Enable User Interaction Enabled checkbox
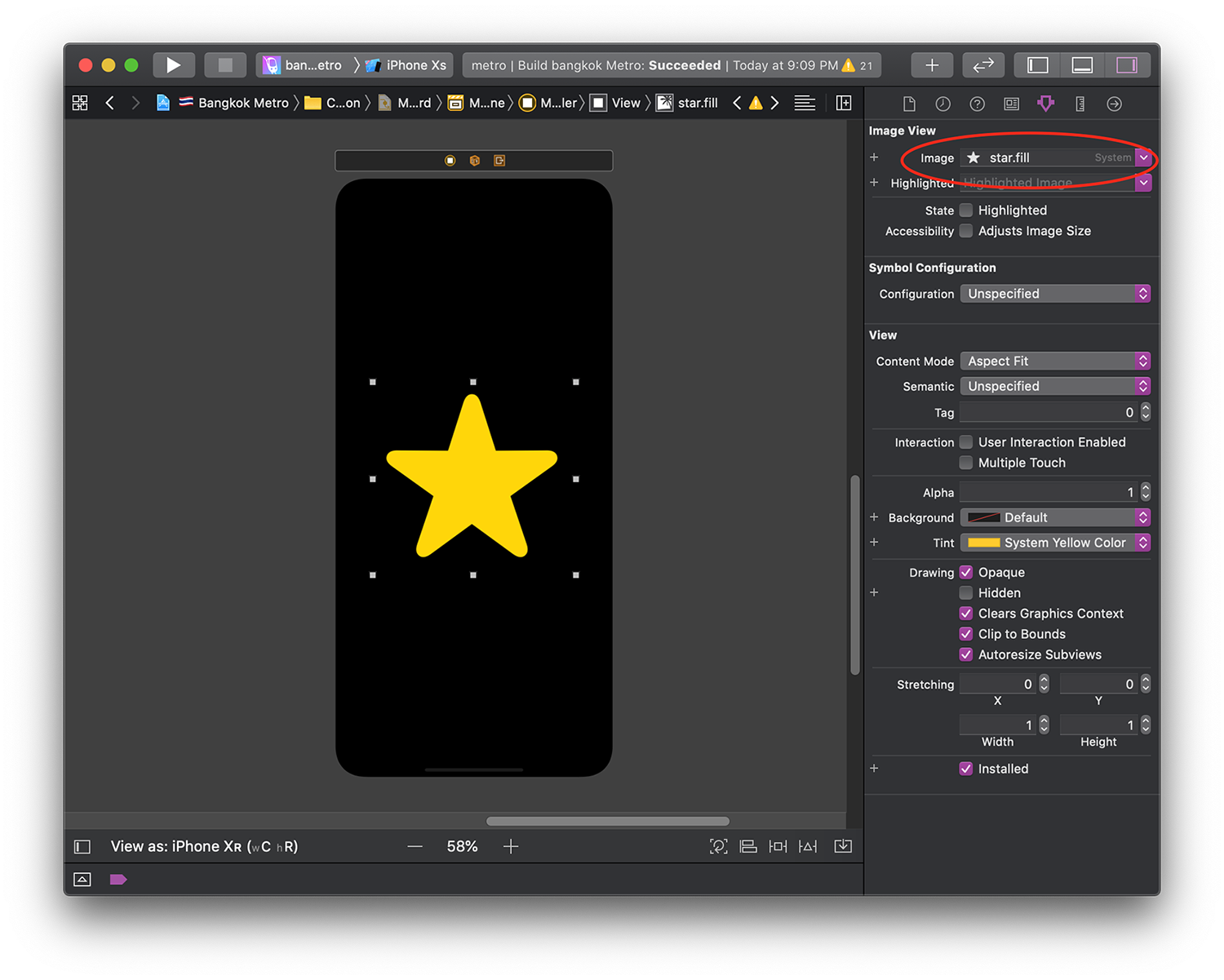The height and width of the screenshot is (980, 1224). tap(966, 442)
